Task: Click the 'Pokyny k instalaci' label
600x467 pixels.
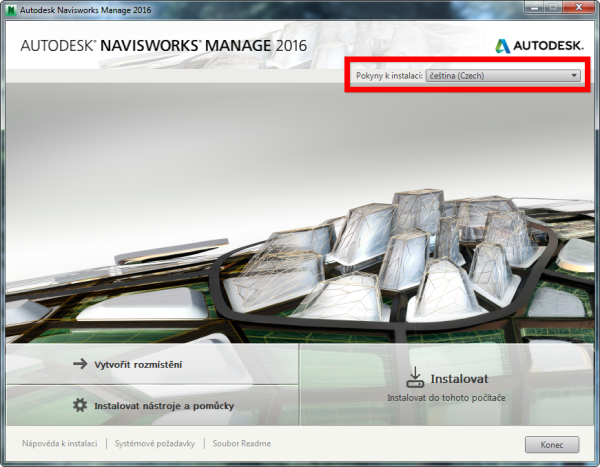Action: pos(389,75)
